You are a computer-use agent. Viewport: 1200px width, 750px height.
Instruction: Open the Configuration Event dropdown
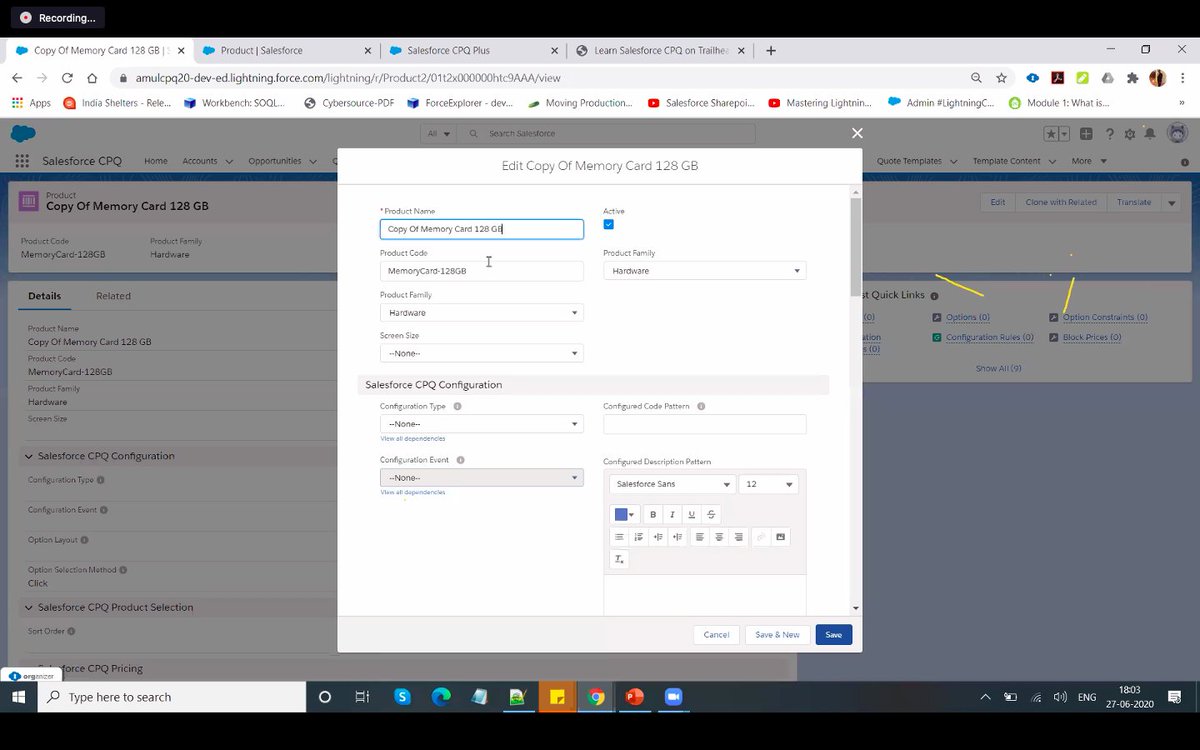click(x=481, y=478)
